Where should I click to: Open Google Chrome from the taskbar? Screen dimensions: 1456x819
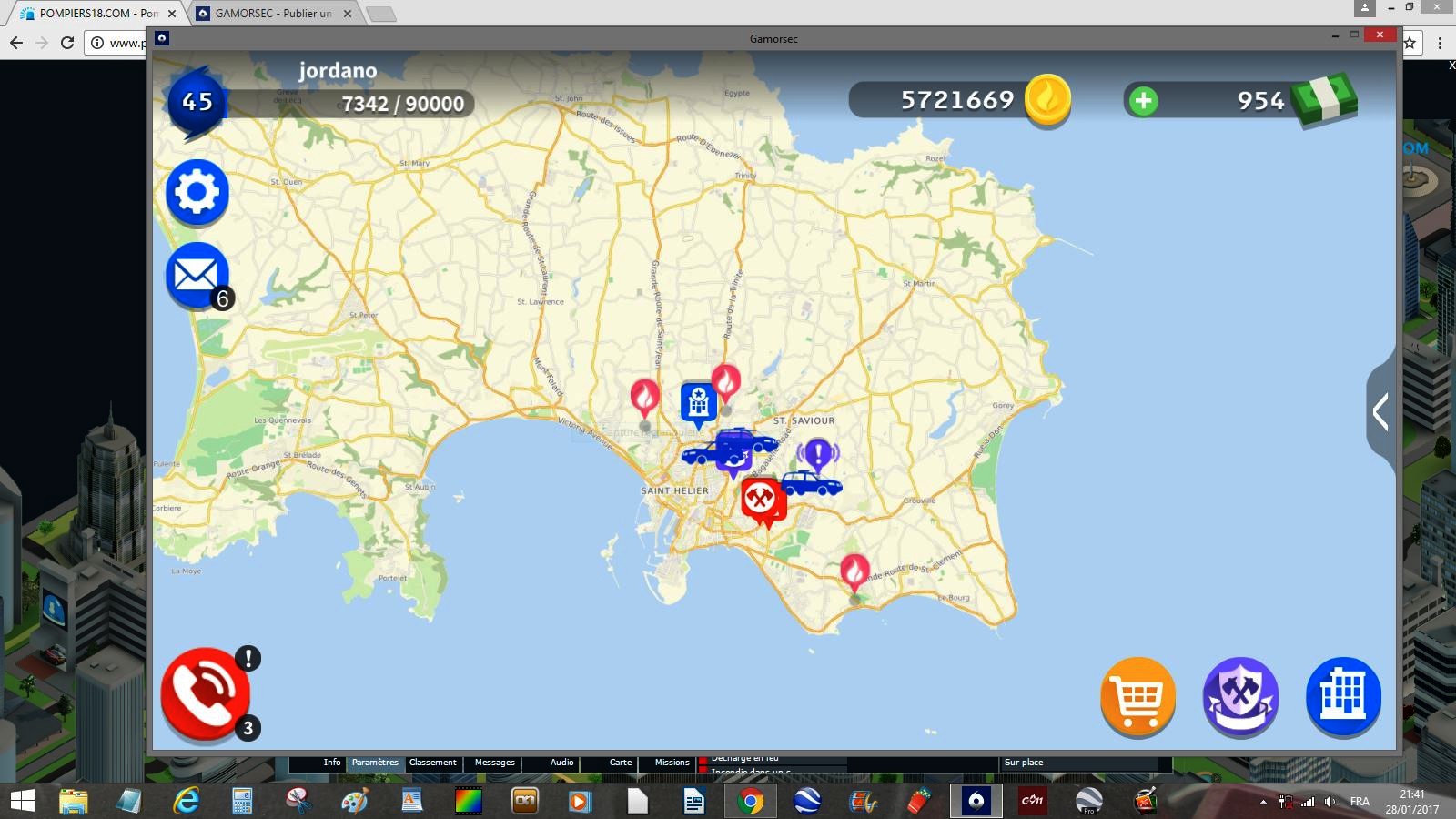(x=751, y=801)
